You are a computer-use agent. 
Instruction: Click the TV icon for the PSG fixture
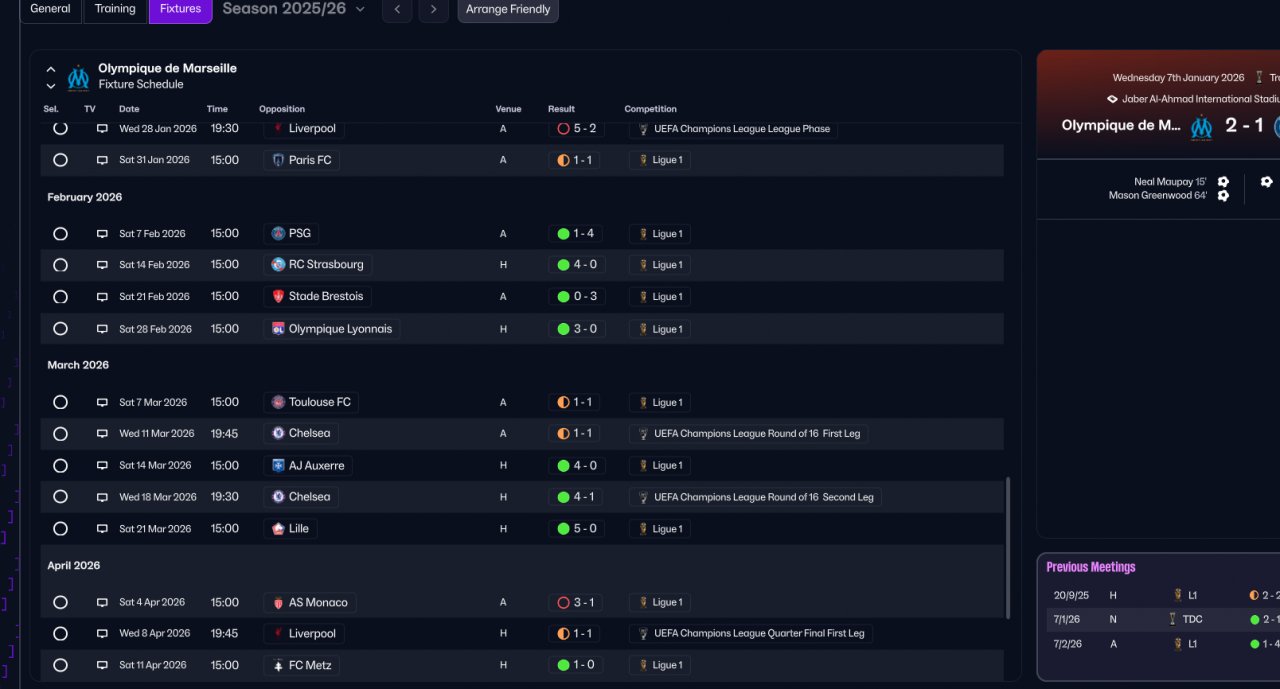click(102, 234)
